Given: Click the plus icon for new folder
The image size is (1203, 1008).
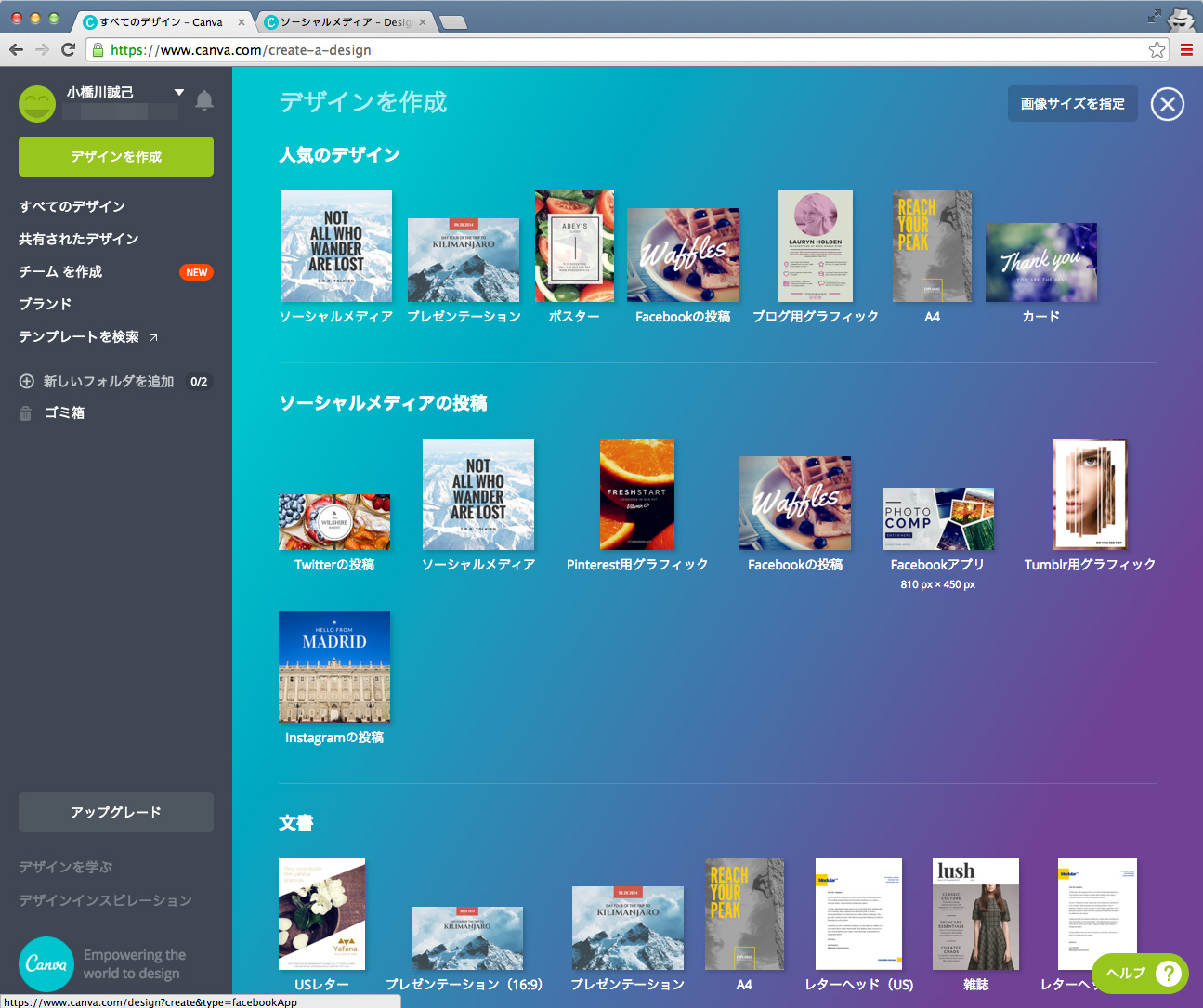Looking at the screenshot, I should 26,381.
